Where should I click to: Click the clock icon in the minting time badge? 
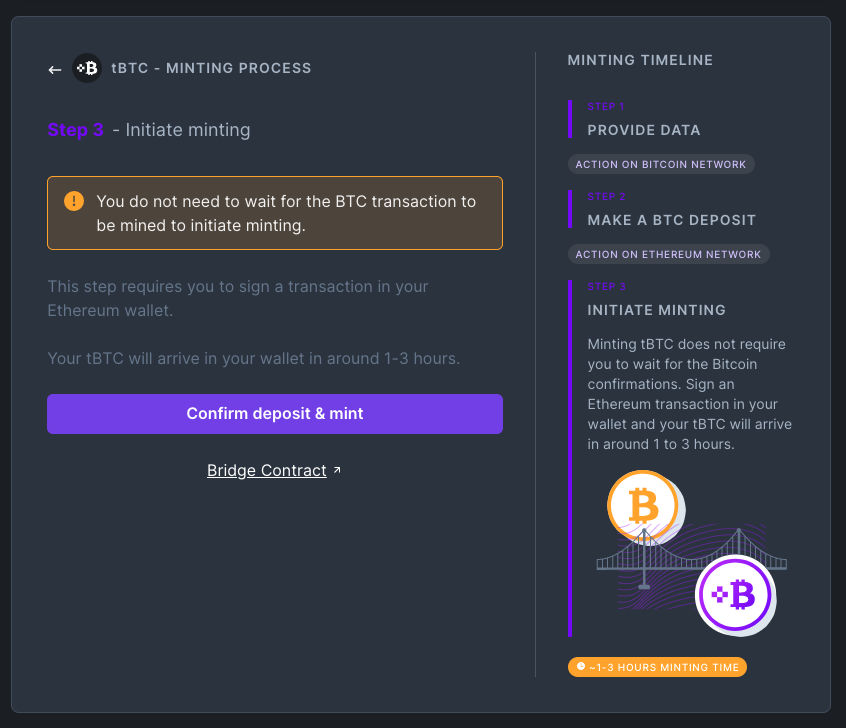(x=582, y=666)
